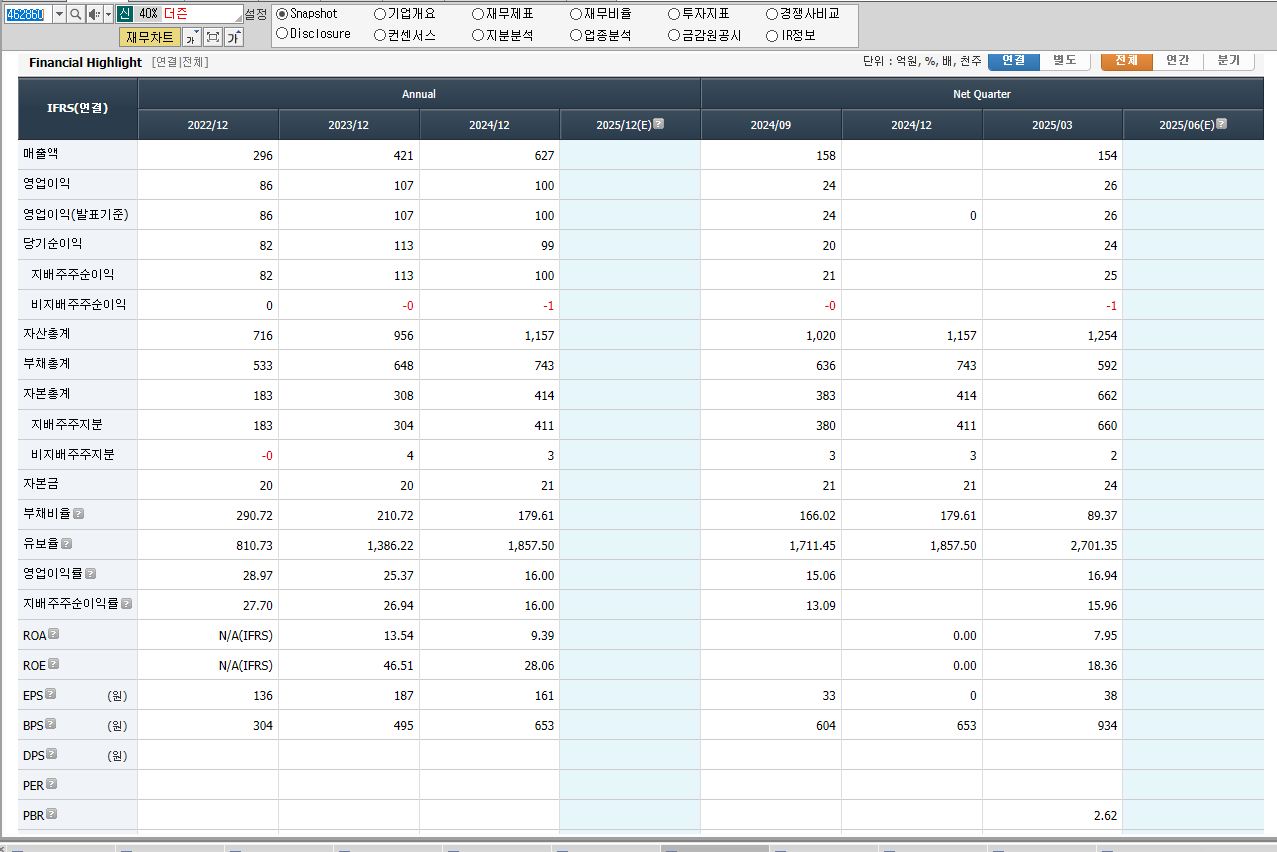Select the 재무제표 radio button

(478, 14)
